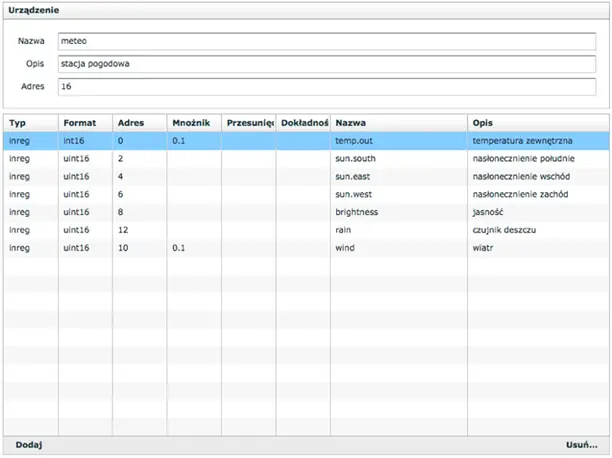Sort by the Format column header
Screen dimensions: 612x458
point(85,123)
